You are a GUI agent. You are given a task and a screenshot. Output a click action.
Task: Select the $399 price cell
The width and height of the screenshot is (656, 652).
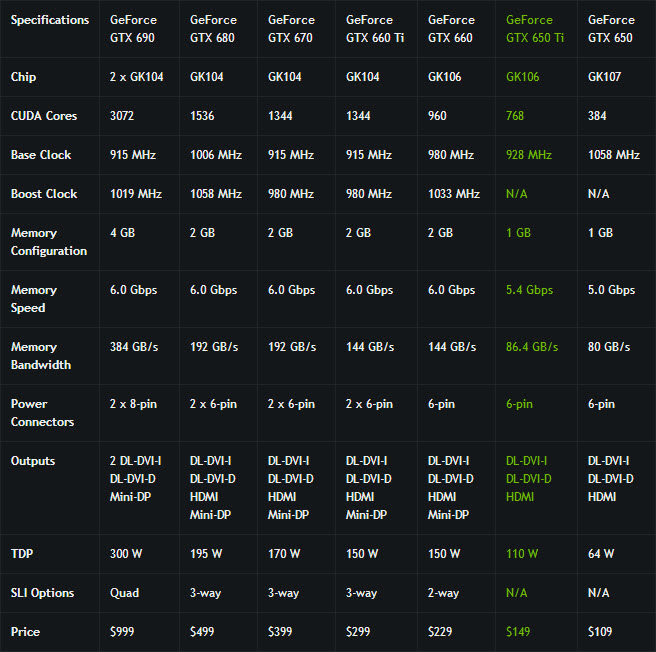coord(280,631)
